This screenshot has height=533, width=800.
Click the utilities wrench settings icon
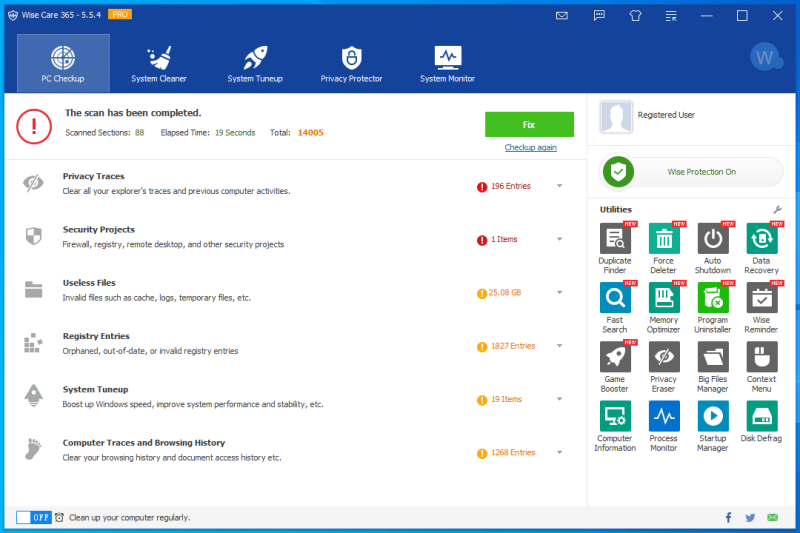(776, 210)
